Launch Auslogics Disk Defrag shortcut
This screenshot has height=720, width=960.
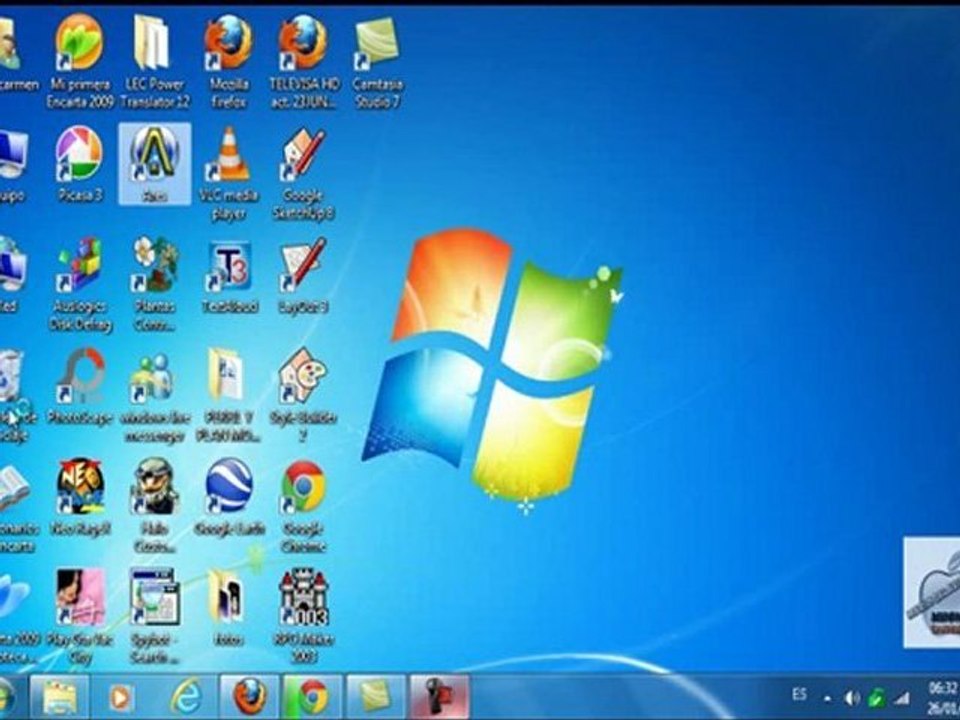[x=80, y=284]
